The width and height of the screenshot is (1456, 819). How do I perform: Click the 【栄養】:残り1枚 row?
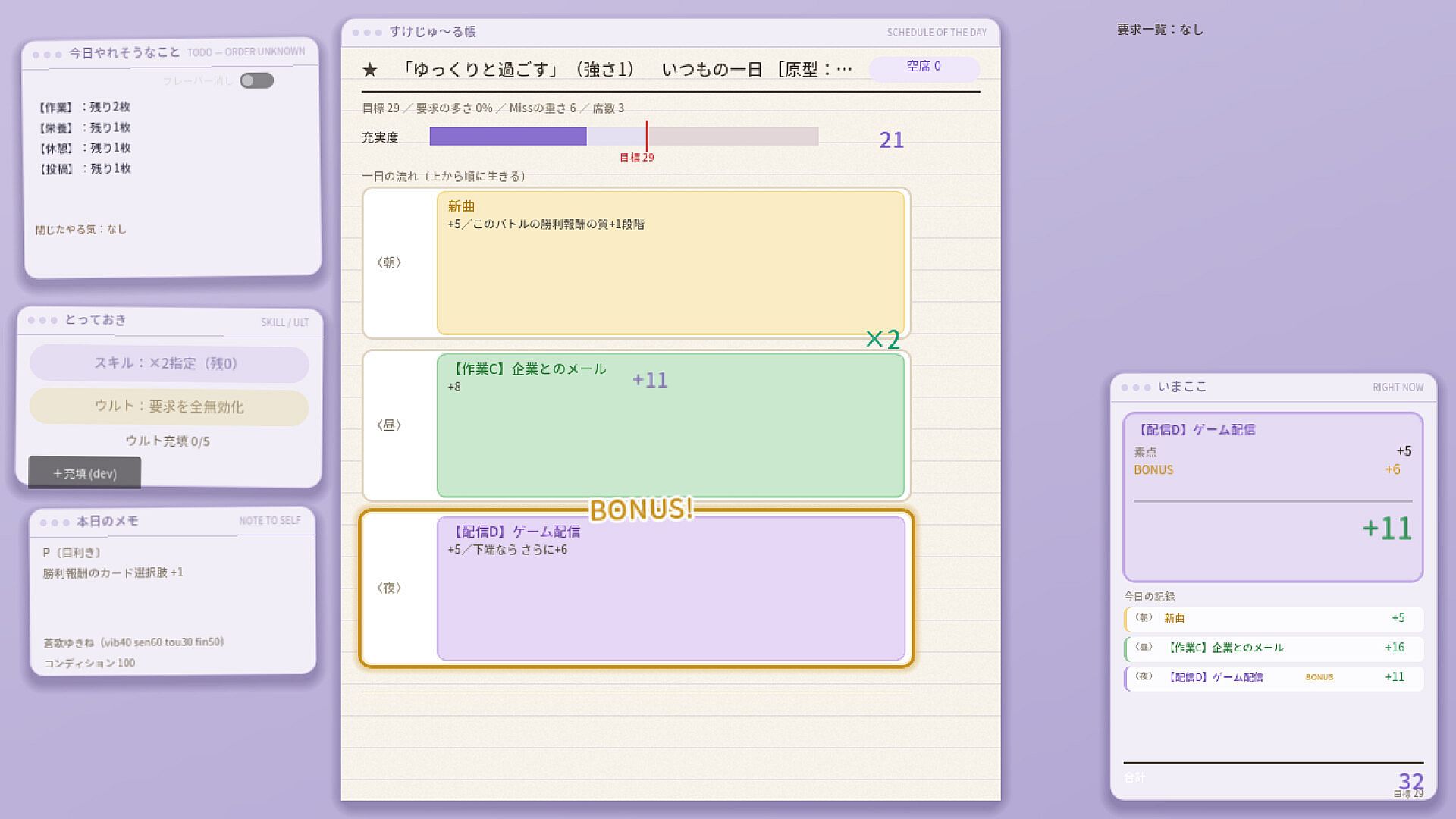point(84,127)
